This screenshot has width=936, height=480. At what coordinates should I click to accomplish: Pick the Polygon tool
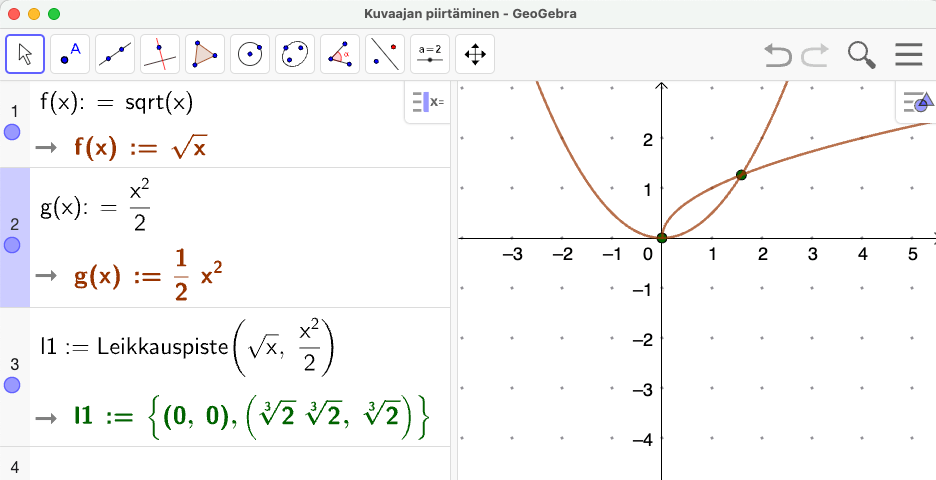tap(205, 55)
